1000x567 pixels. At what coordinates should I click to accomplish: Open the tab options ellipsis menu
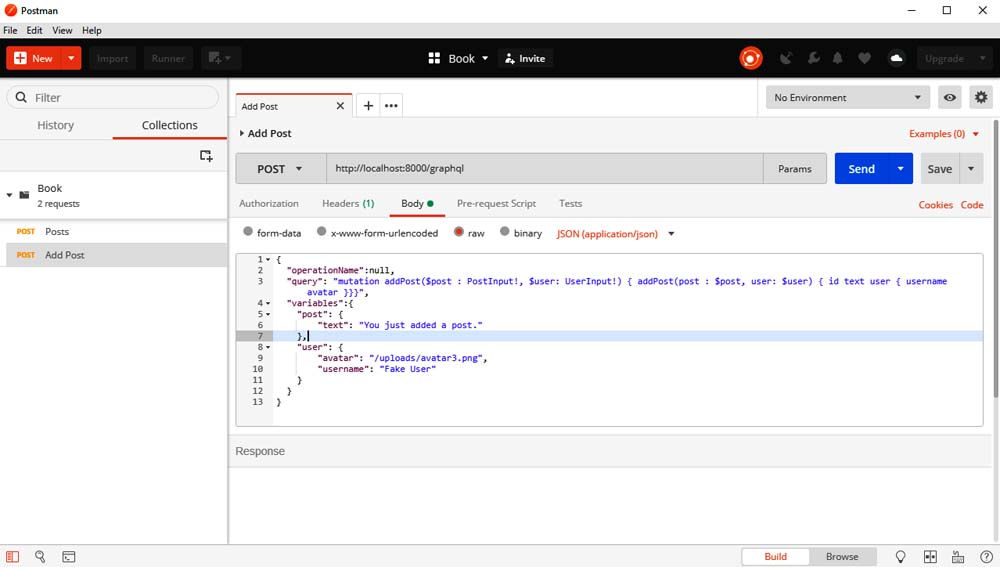[x=391, y=106]
